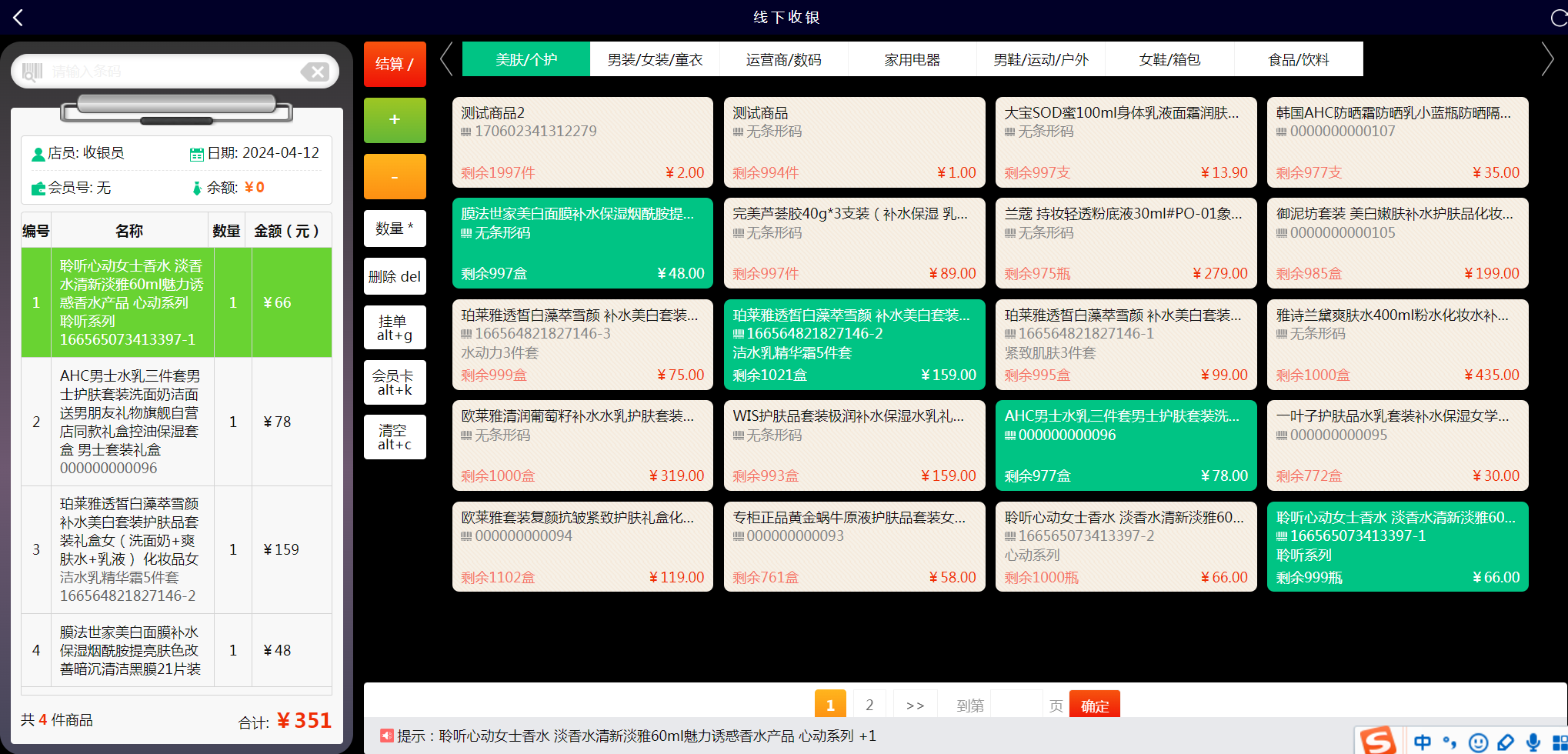Select the 欧莱雅清润葡萄籽 product card
Viewport: 1568px width, 754px height.
tap(582, 445)
